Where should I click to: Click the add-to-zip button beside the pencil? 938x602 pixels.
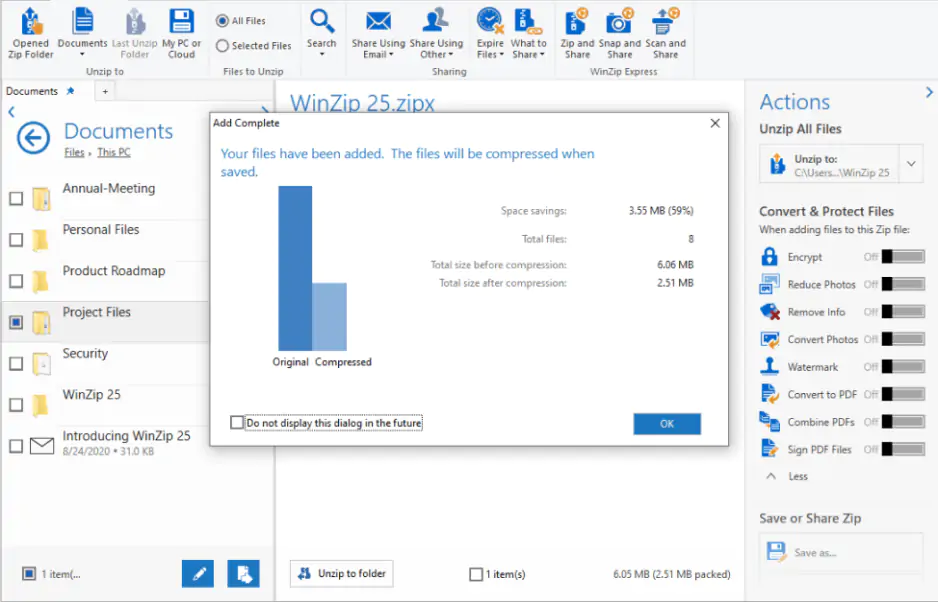(243, 574)
